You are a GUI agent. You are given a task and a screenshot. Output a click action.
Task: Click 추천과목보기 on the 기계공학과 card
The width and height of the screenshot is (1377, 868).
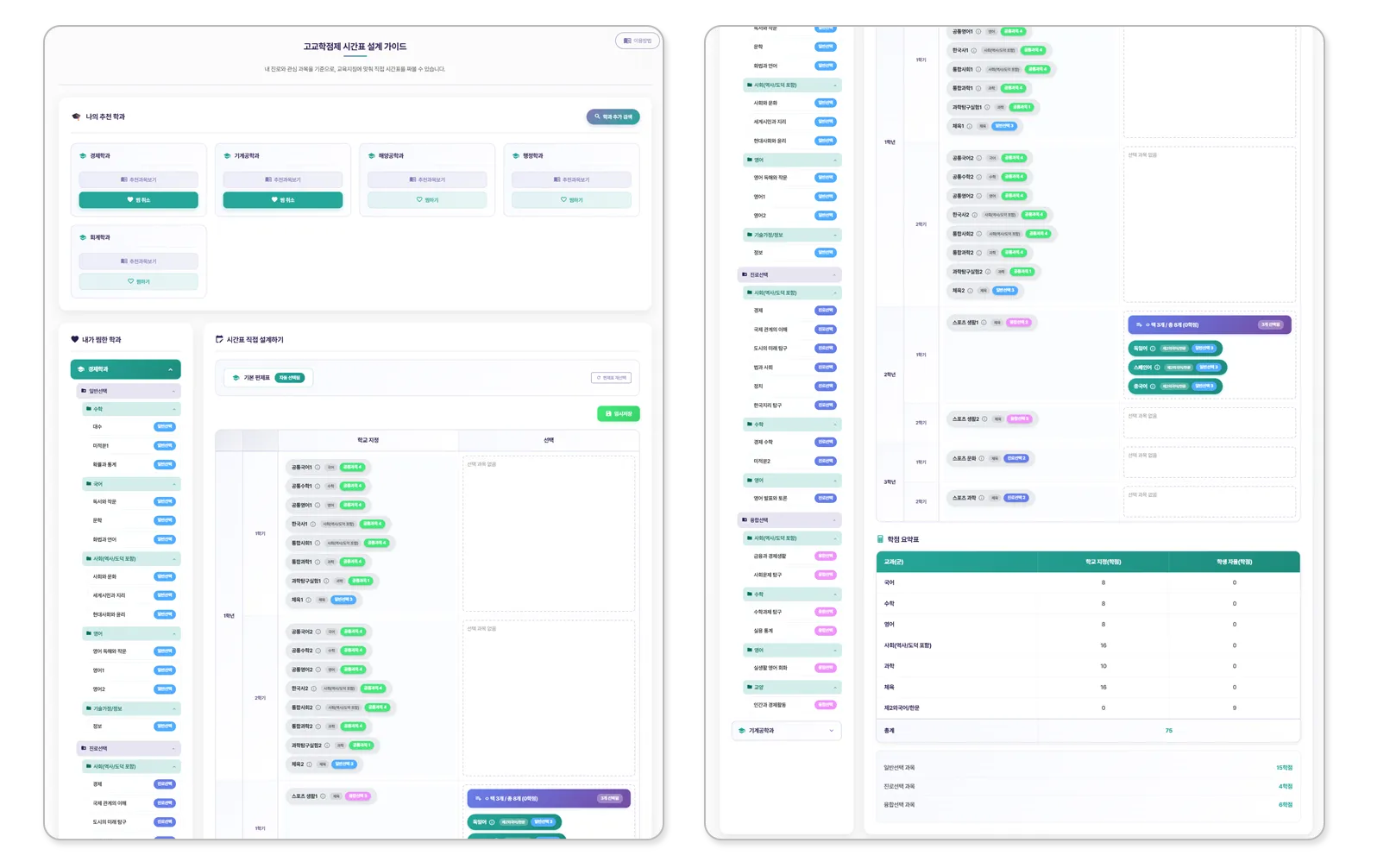pyautogui.click(x=283, y=180)
